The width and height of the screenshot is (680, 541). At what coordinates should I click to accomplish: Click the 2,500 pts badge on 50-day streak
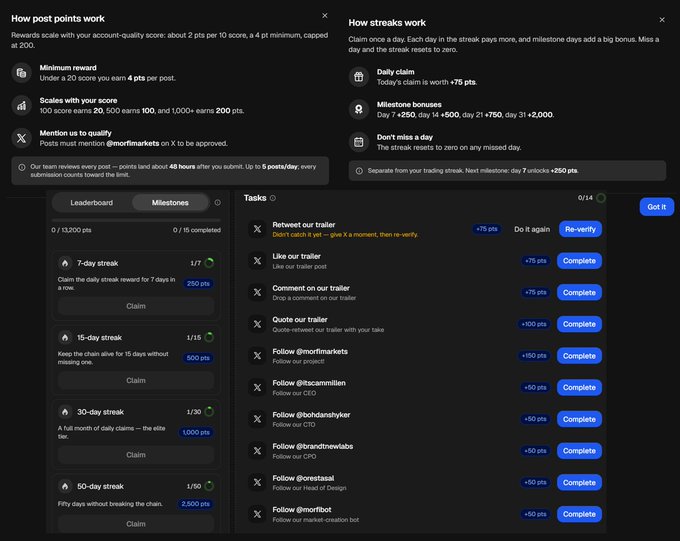click(196, 504)
